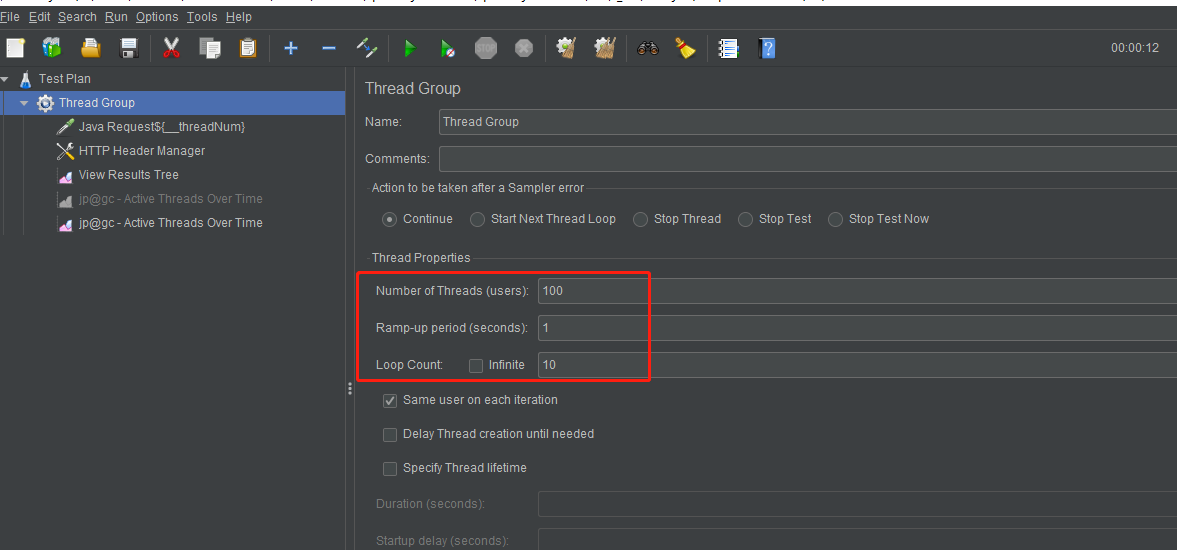Collapse all nodes with minus icon

point(329,49)
